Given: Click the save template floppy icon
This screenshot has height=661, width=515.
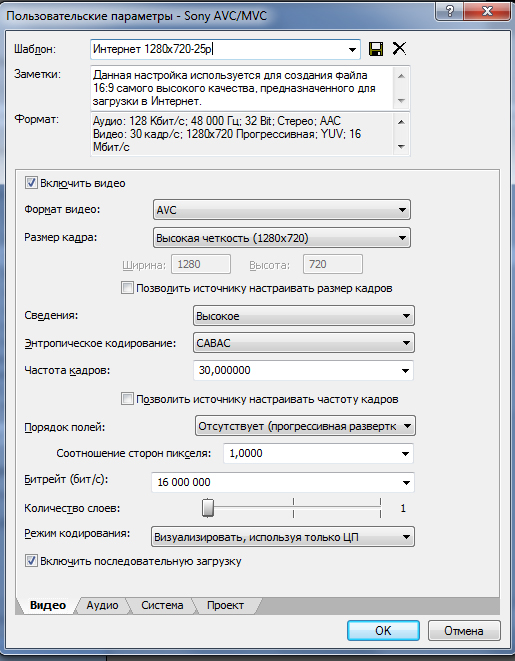Looking at the screenshot, I should tap(376, 49).
